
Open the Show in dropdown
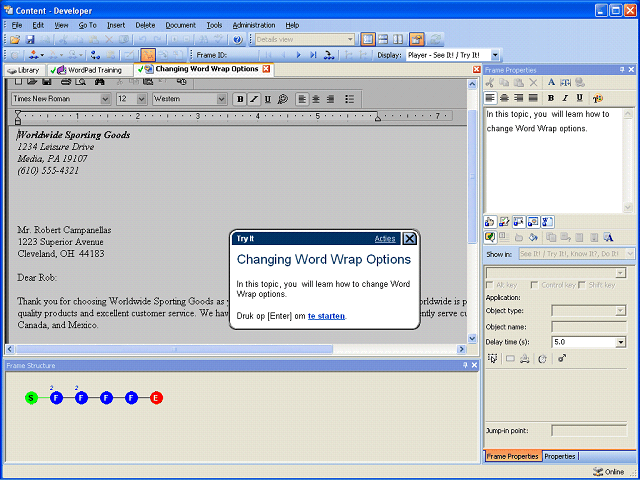tap(630, 253)
